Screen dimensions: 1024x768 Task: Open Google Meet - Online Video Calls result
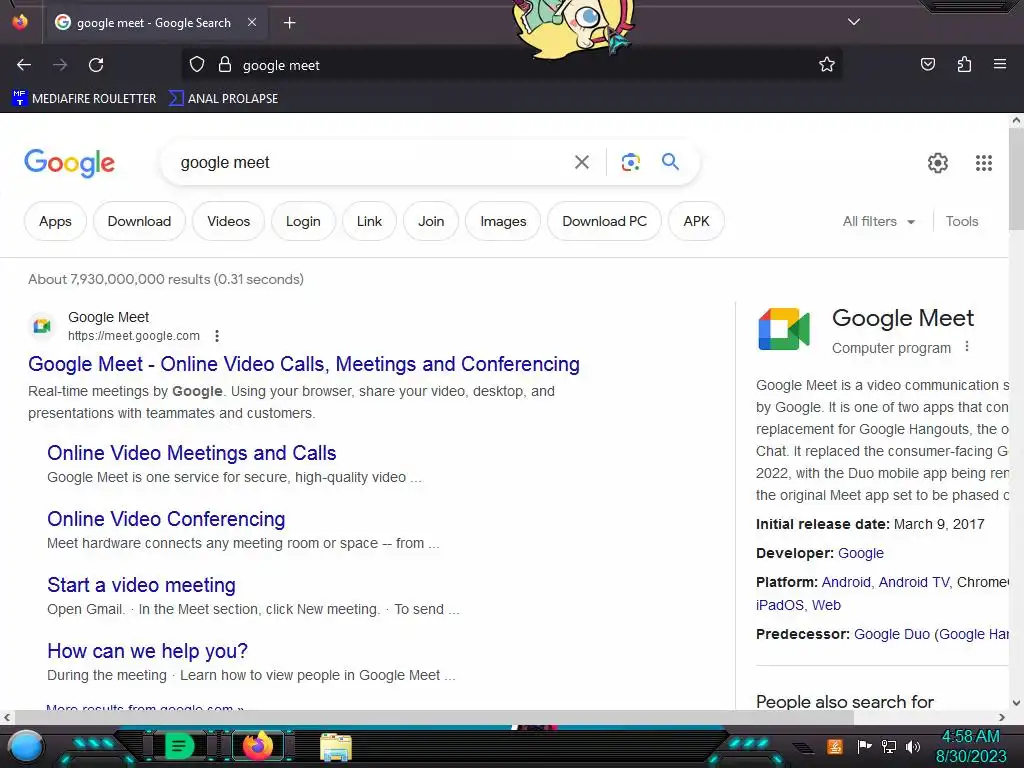(x=304, y=364)
